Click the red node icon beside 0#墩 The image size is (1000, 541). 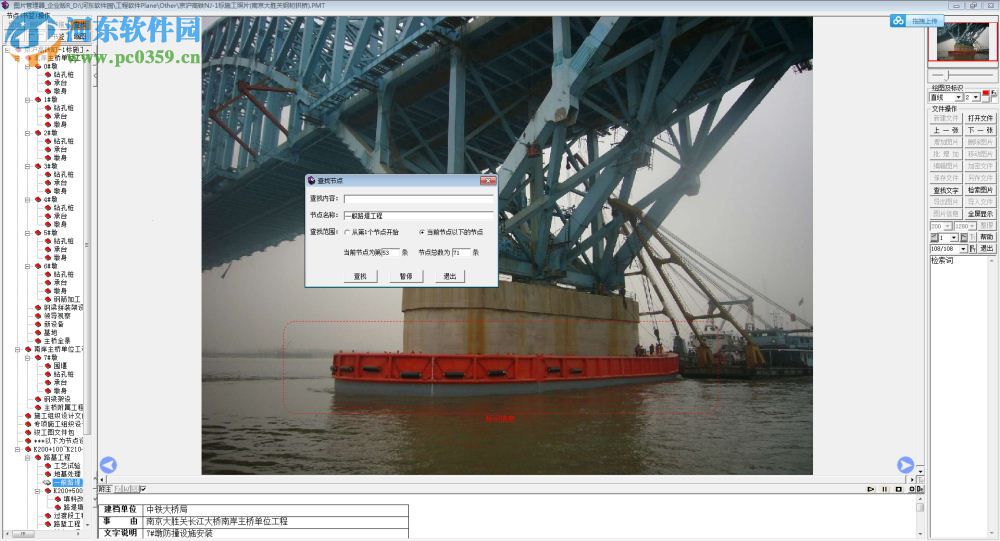38,66
